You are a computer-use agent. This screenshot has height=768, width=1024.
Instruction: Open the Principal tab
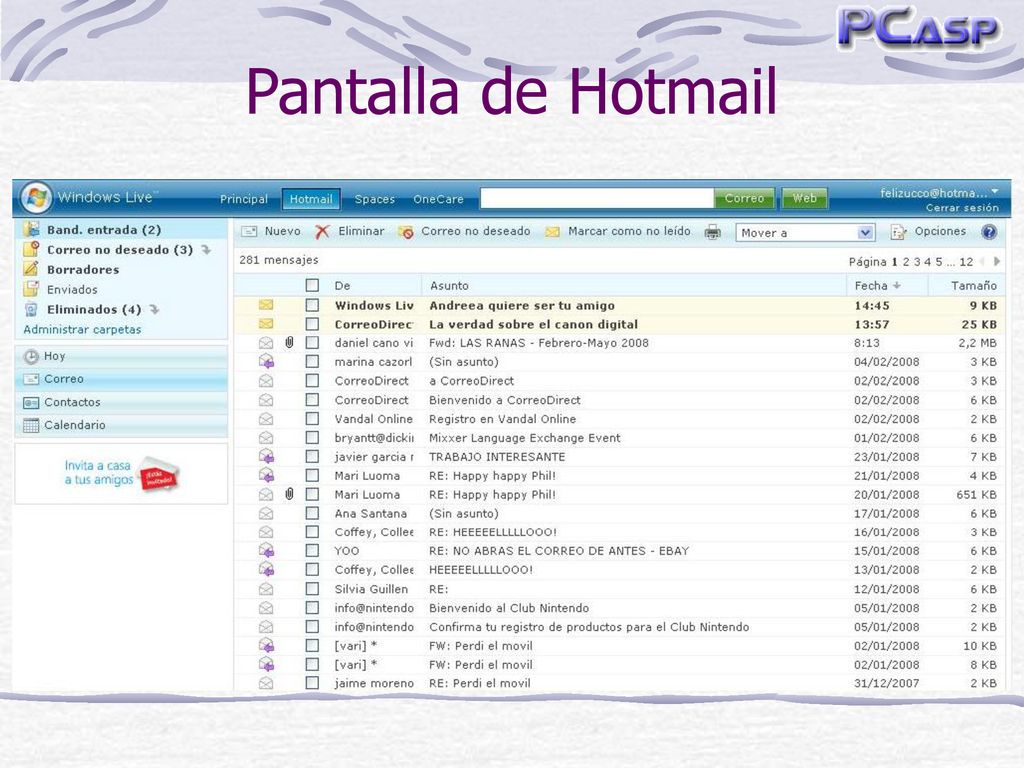click(244, 199)
